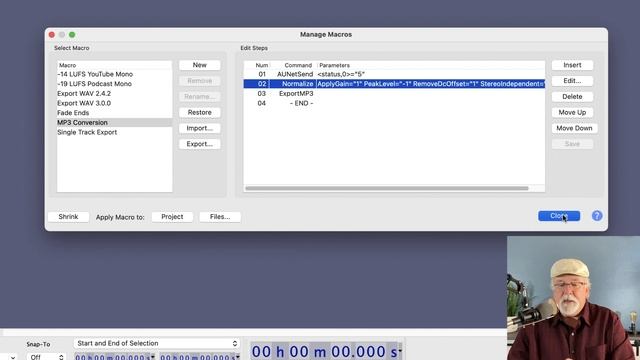
Task: Delete the selected step
Action: coord(572,97)
